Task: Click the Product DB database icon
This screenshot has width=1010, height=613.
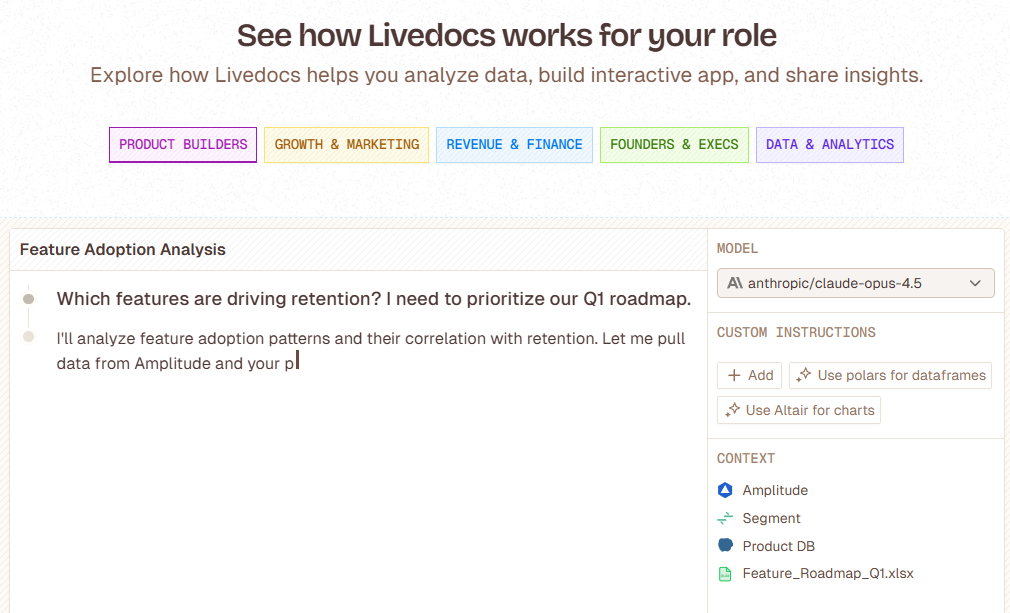Action: 725,546
